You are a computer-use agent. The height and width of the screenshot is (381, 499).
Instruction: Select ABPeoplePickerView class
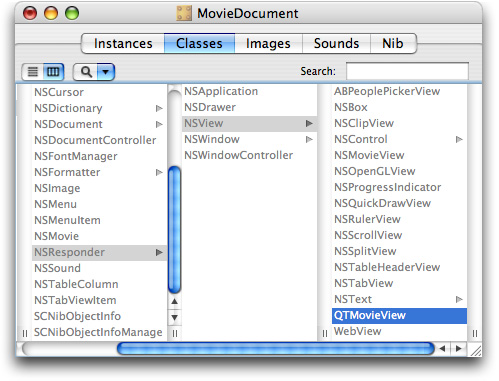[x=387, y=91]
